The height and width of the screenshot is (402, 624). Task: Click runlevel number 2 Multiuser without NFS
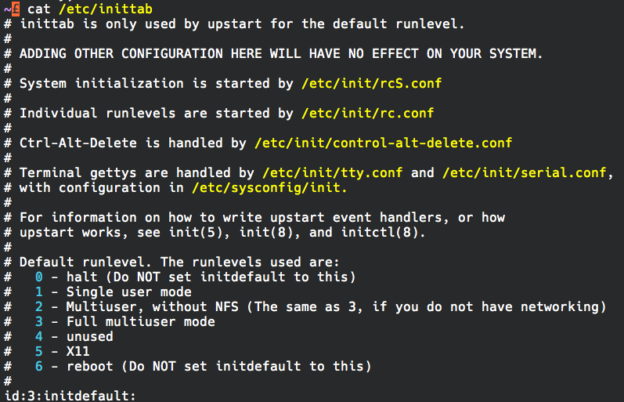pyautogui.click(x=37, y=306)
